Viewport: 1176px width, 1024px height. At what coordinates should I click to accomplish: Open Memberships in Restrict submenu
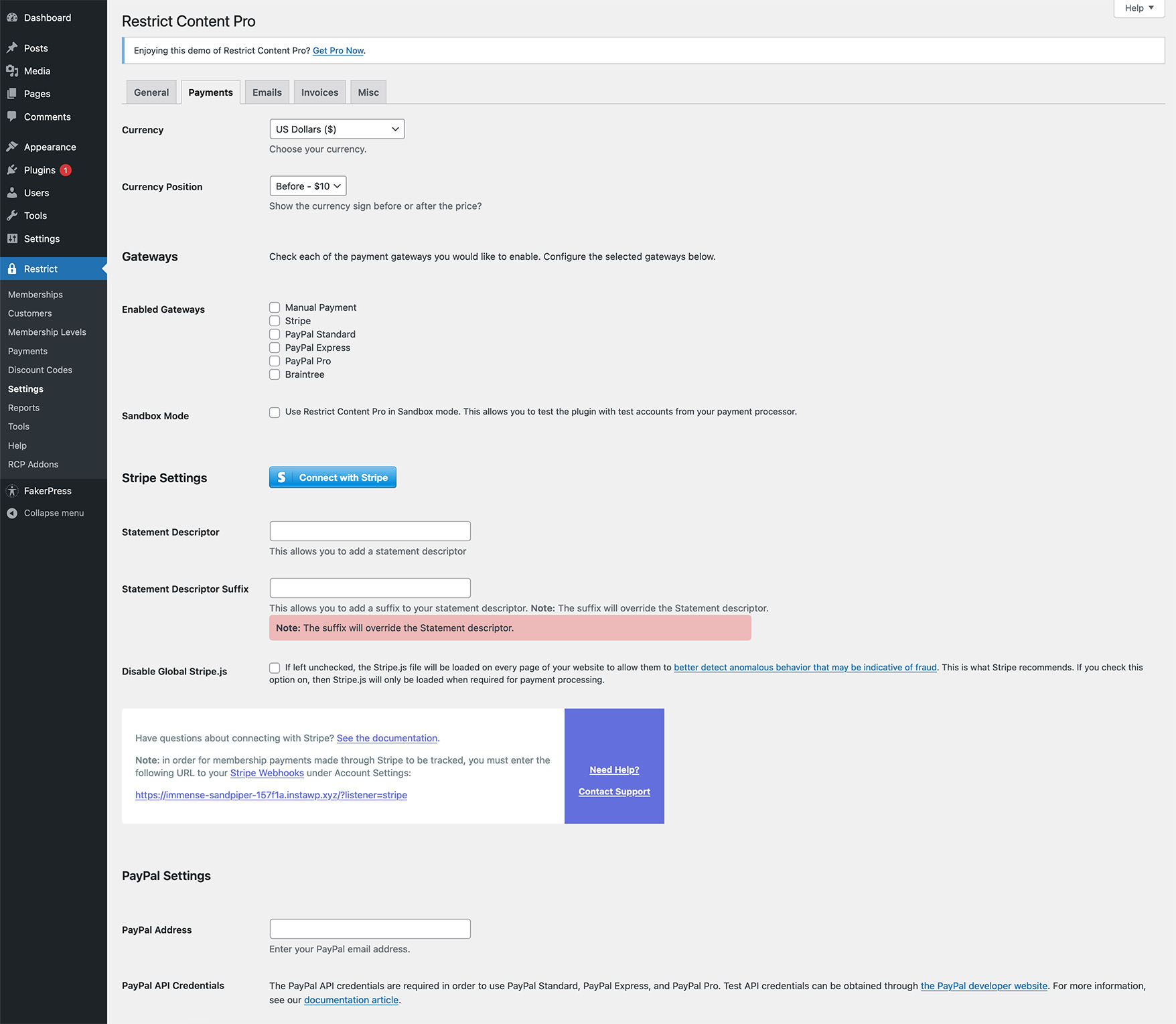(35, 295)
